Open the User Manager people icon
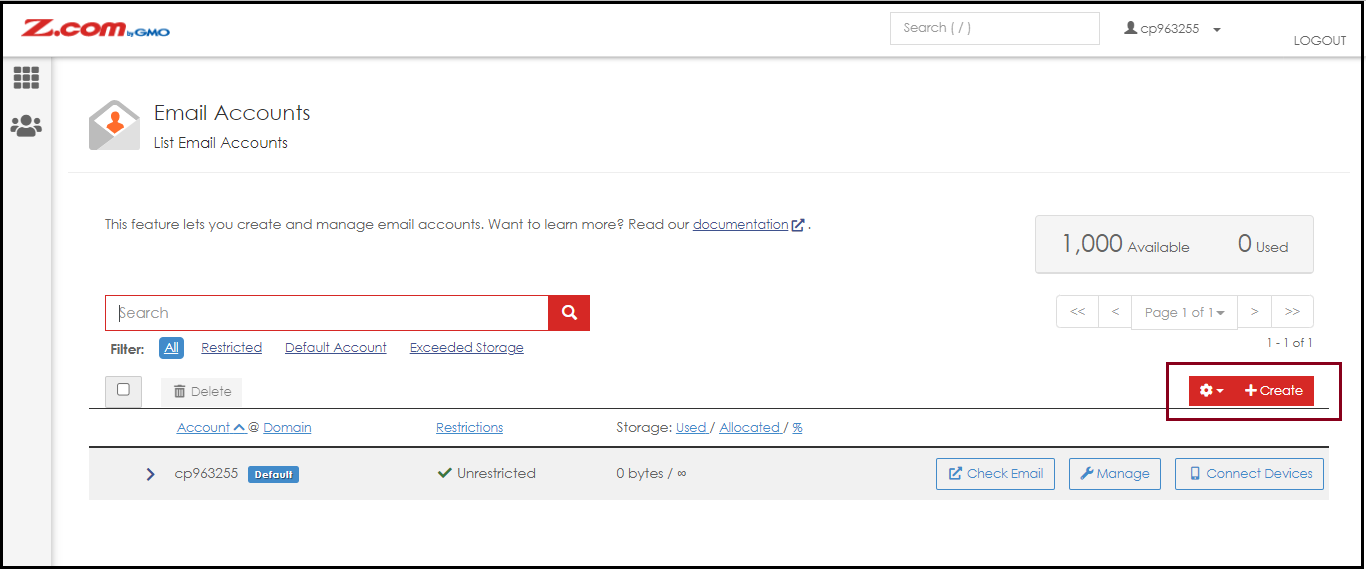 pyautogui.click(x=26, y=126)
